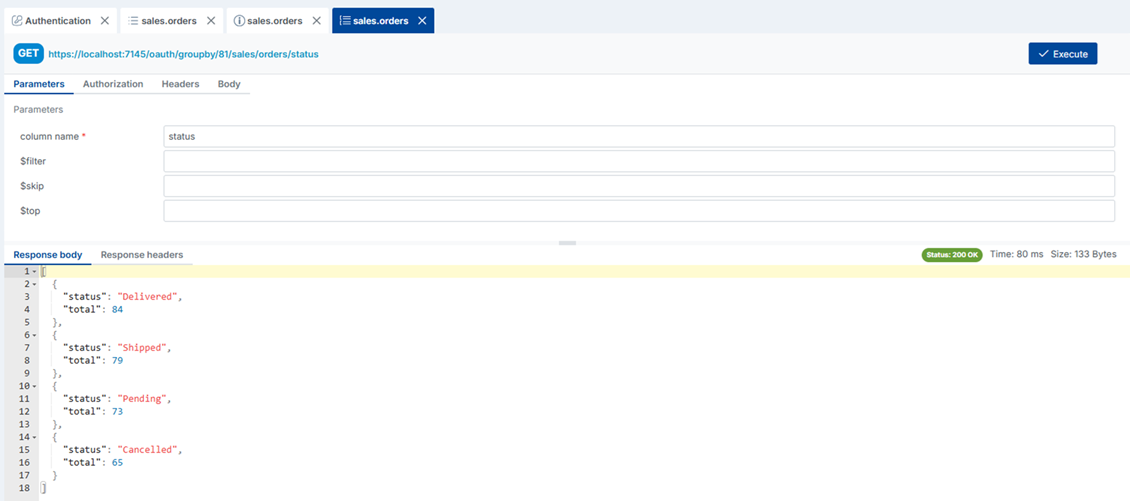1130x501 pixels.
Task: Click the Execute button
Action: (1062, 54)
